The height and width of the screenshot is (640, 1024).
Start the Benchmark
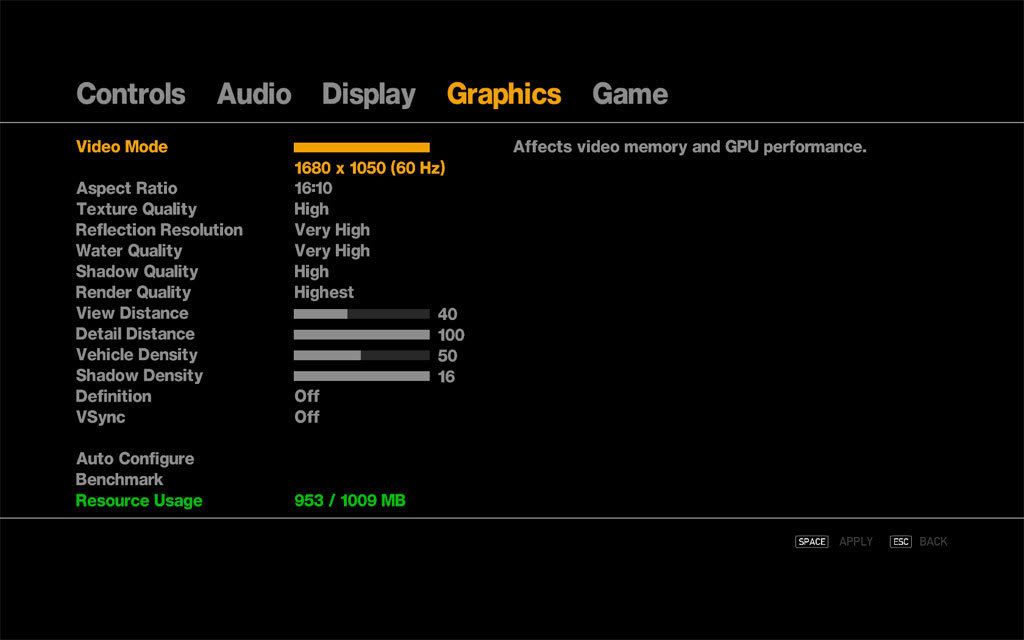pyautogui.click(x=119, y=480)
